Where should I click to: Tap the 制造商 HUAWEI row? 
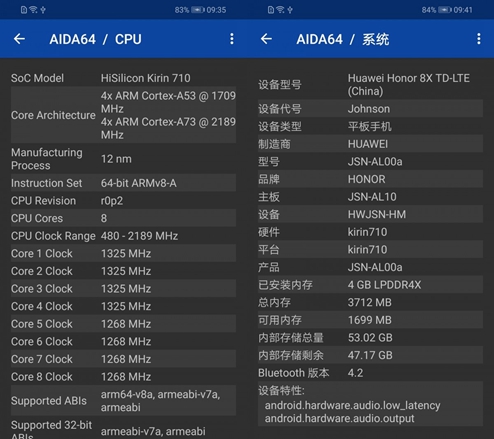370,144
